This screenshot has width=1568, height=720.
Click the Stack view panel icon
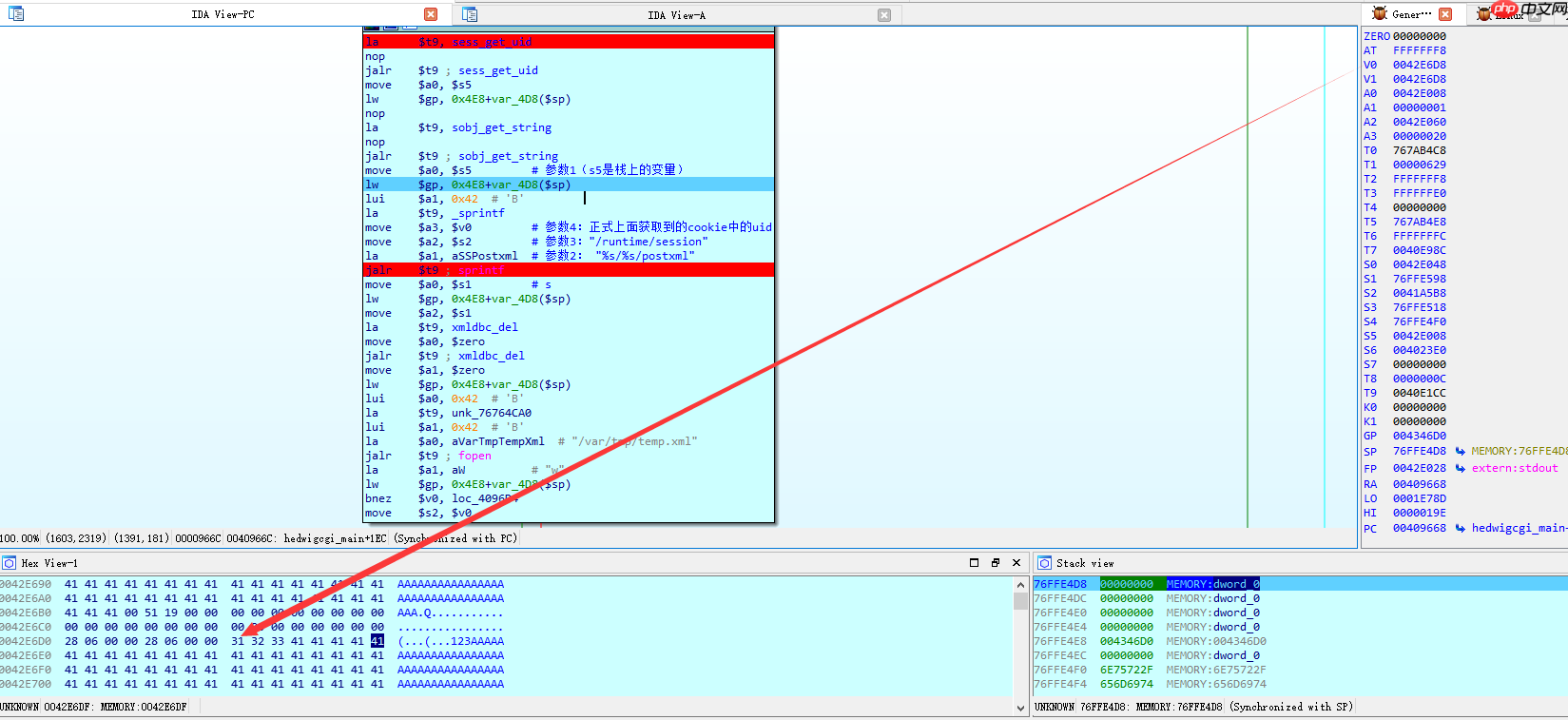1044,563
